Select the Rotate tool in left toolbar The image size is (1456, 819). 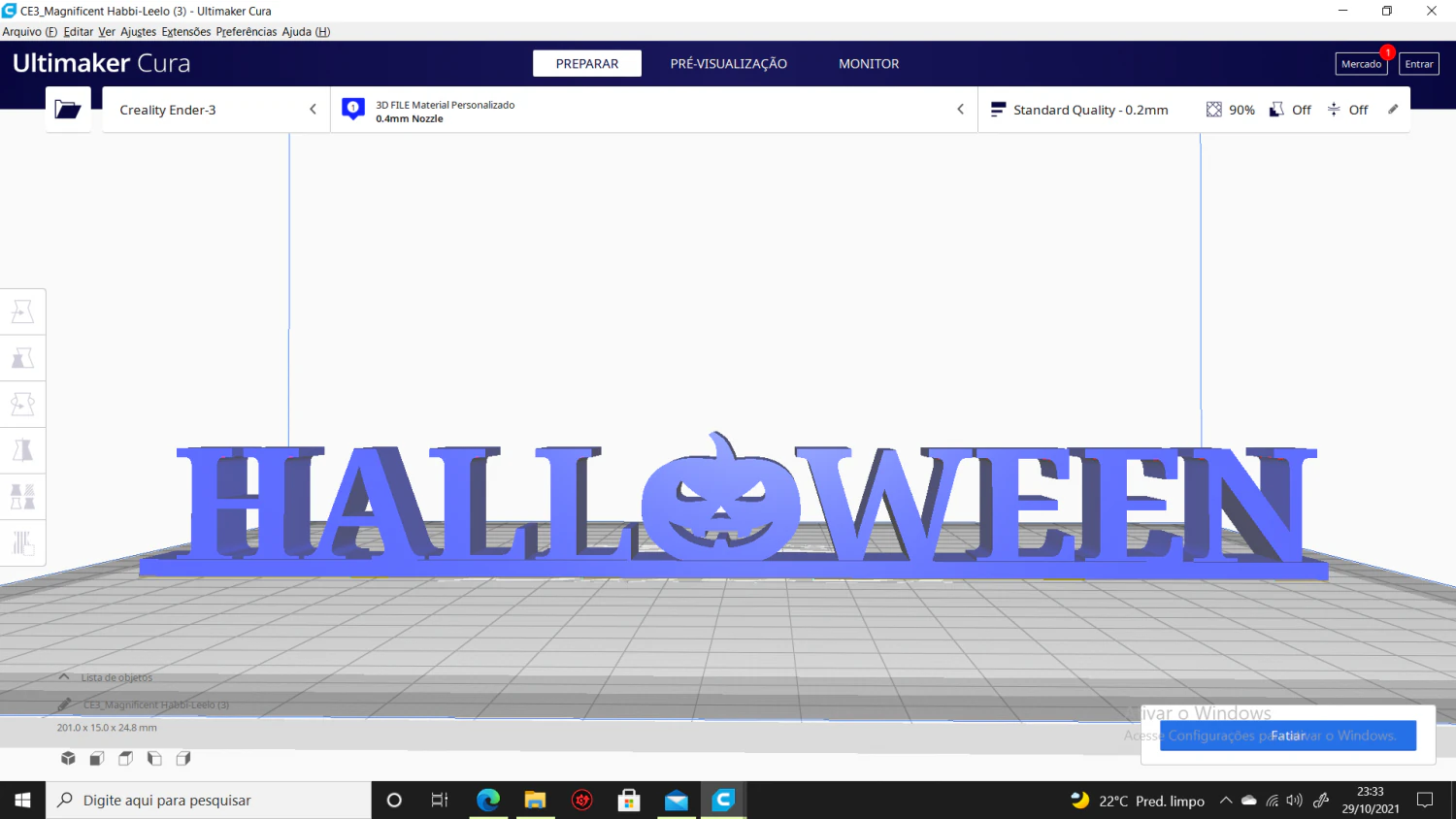tap(22, 404)
